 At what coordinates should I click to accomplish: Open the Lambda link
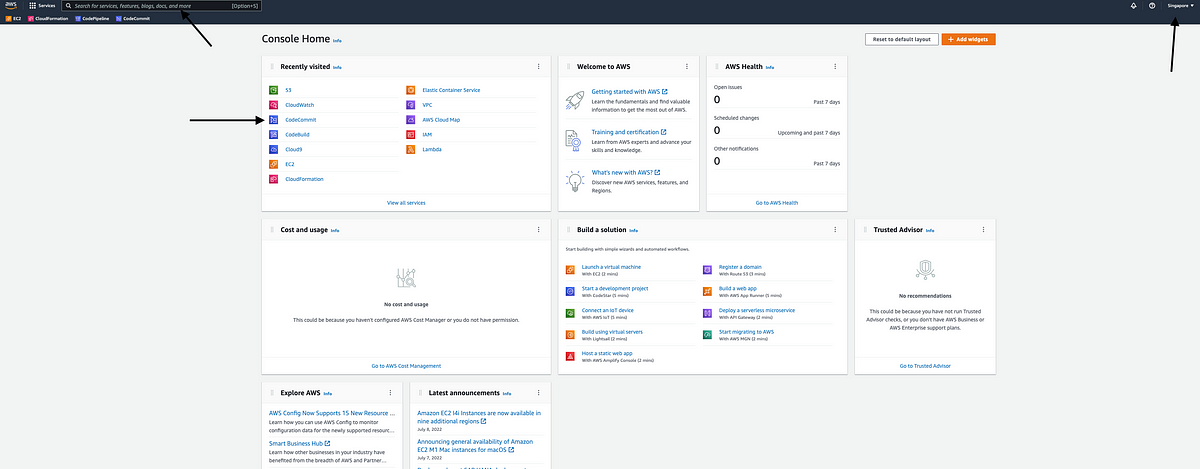point(431,149)
